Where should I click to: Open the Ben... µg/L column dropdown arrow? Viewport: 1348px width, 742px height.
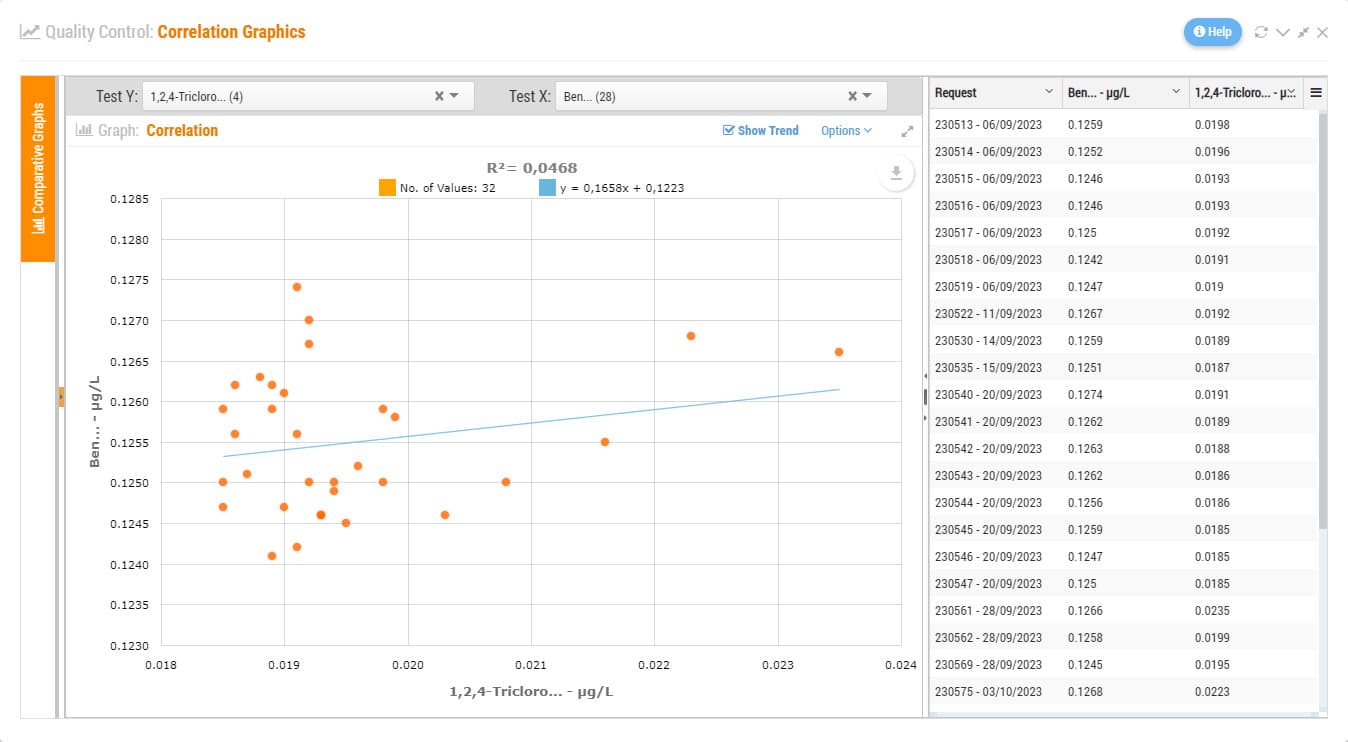pos(1177,92)
